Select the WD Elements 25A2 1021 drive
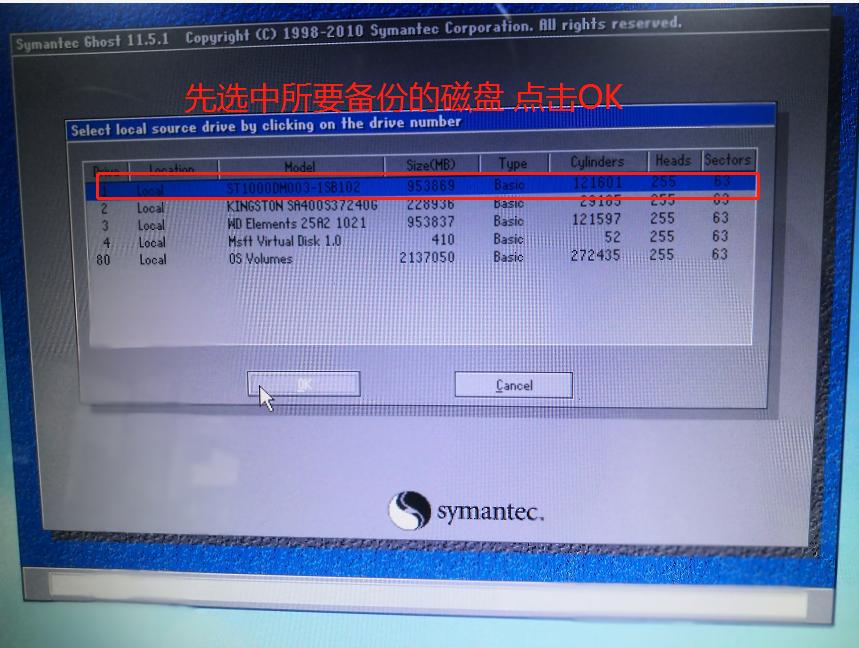 (x=421, y=222)
